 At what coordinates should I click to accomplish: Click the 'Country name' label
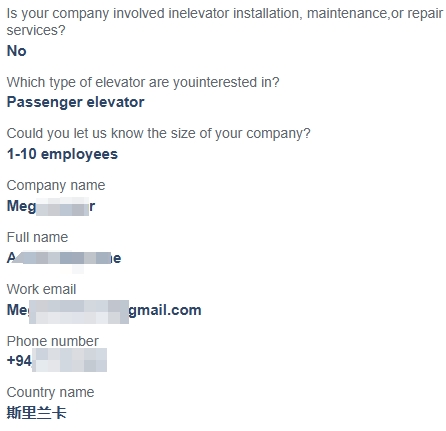tap(50, 393)
